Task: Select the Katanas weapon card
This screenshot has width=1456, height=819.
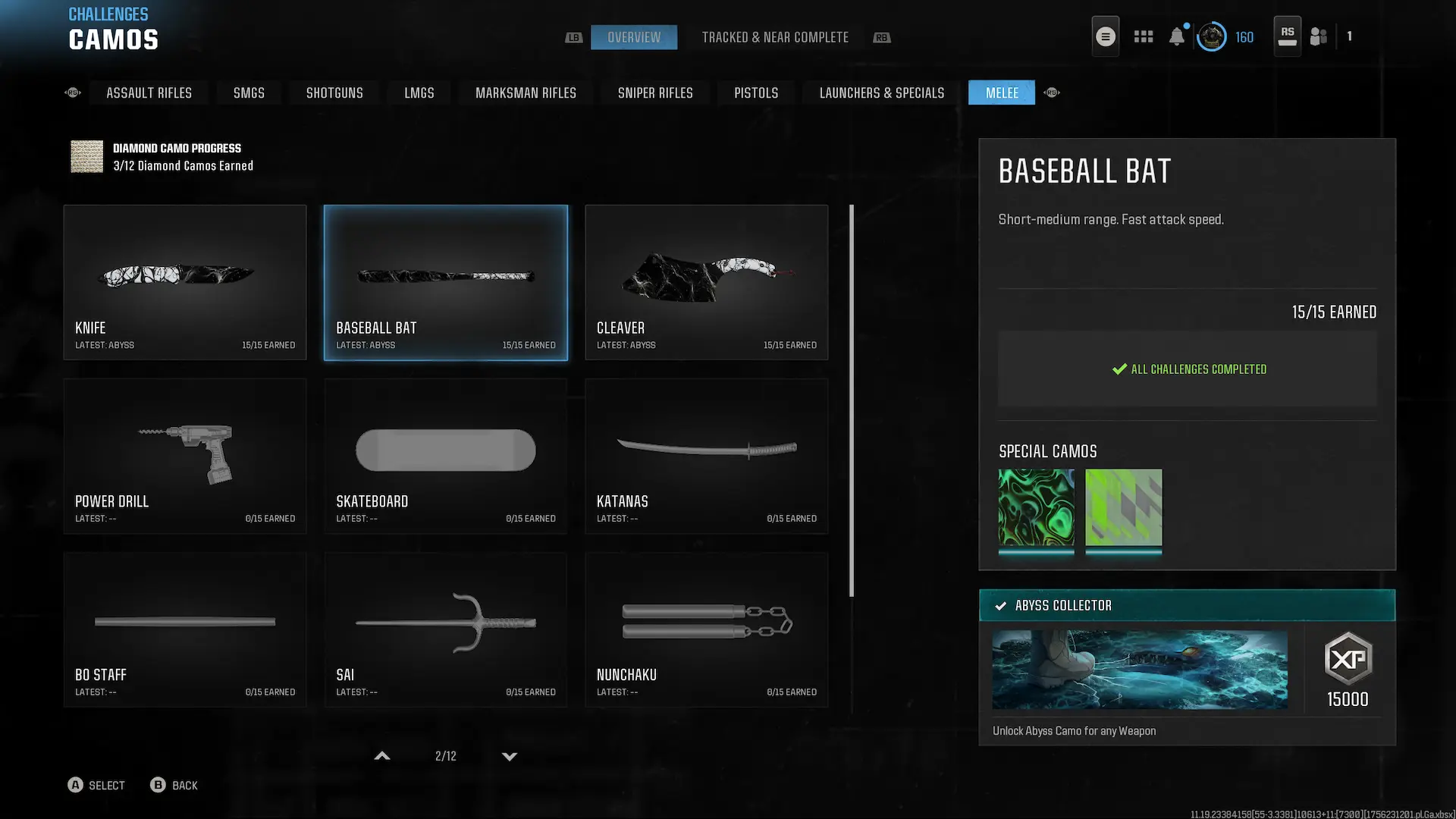Action: click(706, 456)
